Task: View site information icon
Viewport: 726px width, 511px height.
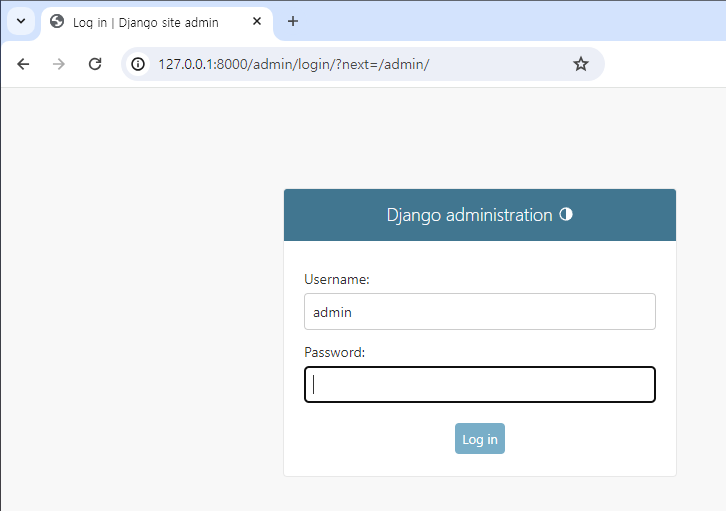Action: 138,64
